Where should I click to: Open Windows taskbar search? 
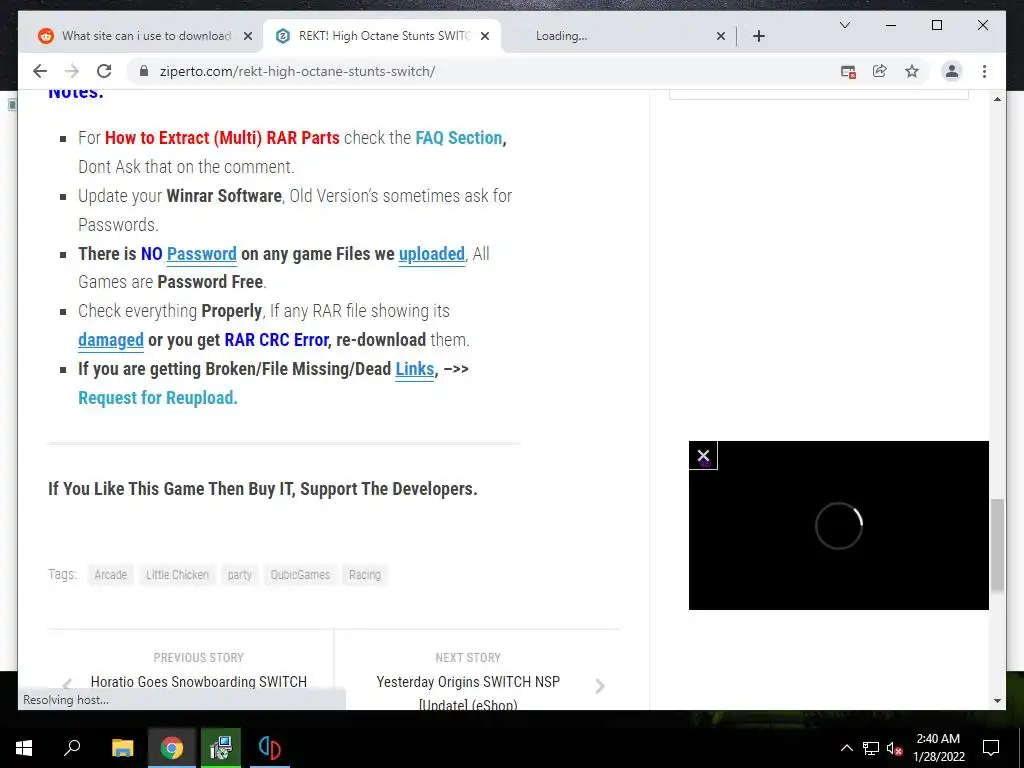pyautogui.click(x=72, y=748)
